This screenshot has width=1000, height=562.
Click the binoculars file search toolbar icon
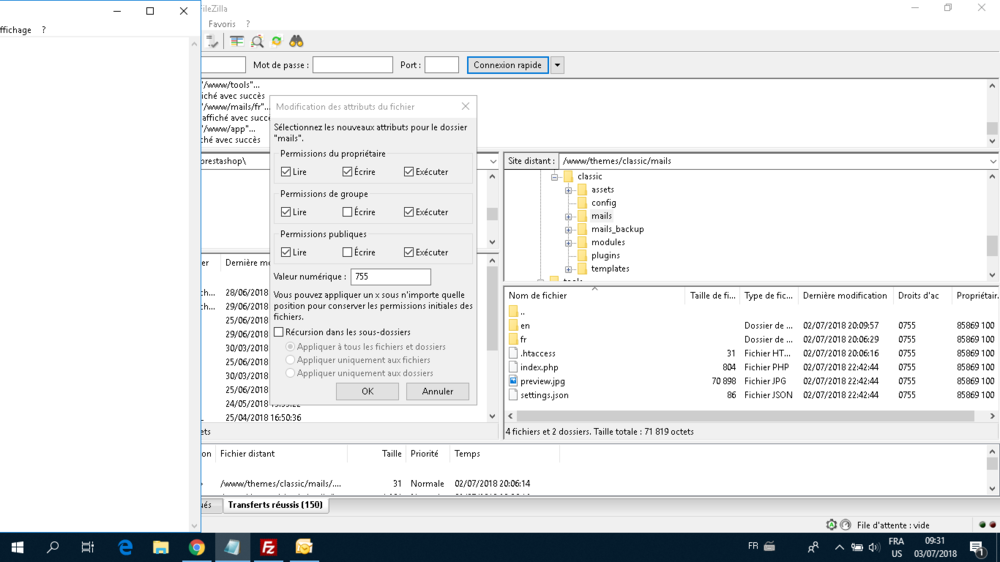tap(296, 41)
